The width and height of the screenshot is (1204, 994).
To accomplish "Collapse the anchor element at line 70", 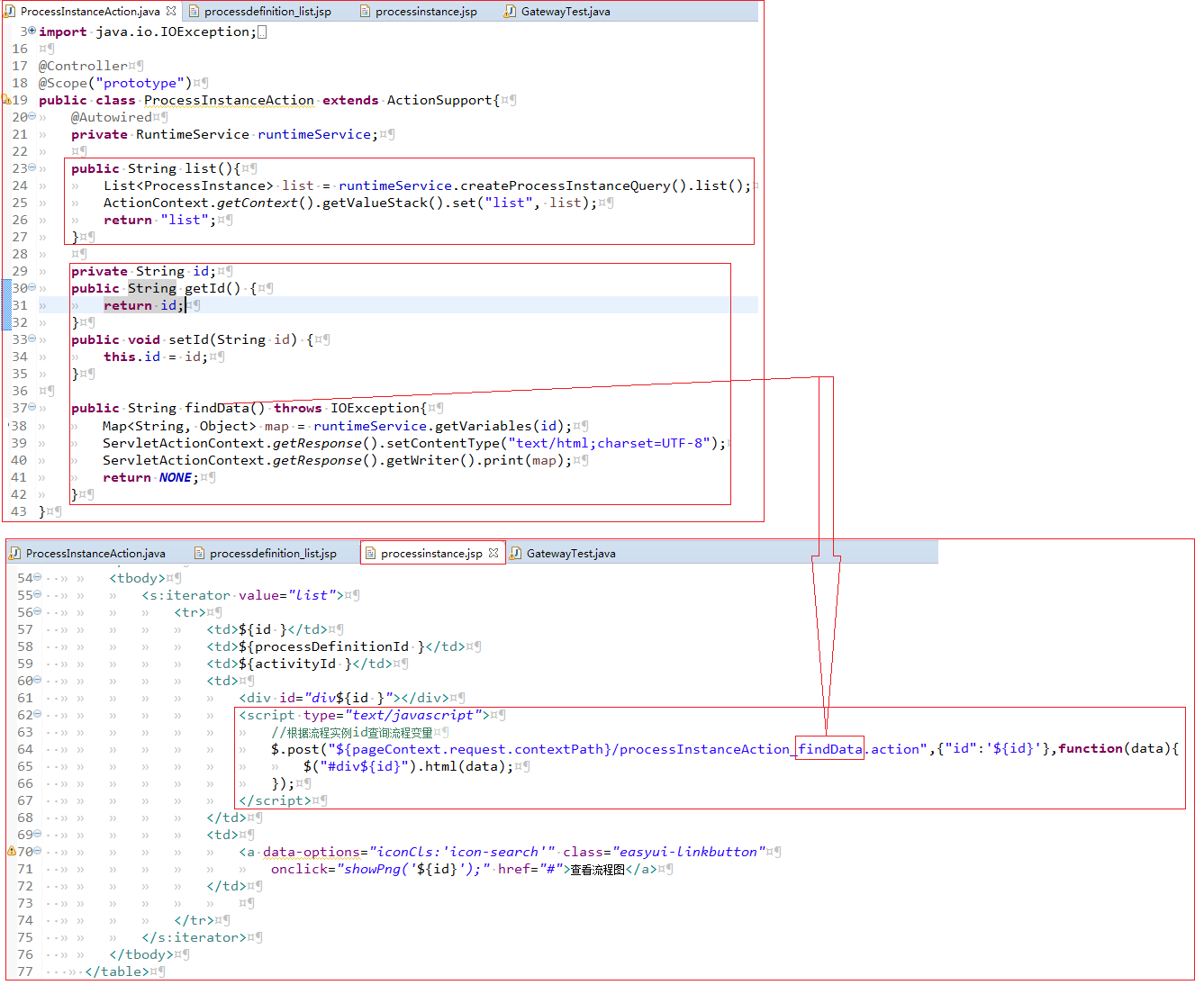I will pos(37,851).
